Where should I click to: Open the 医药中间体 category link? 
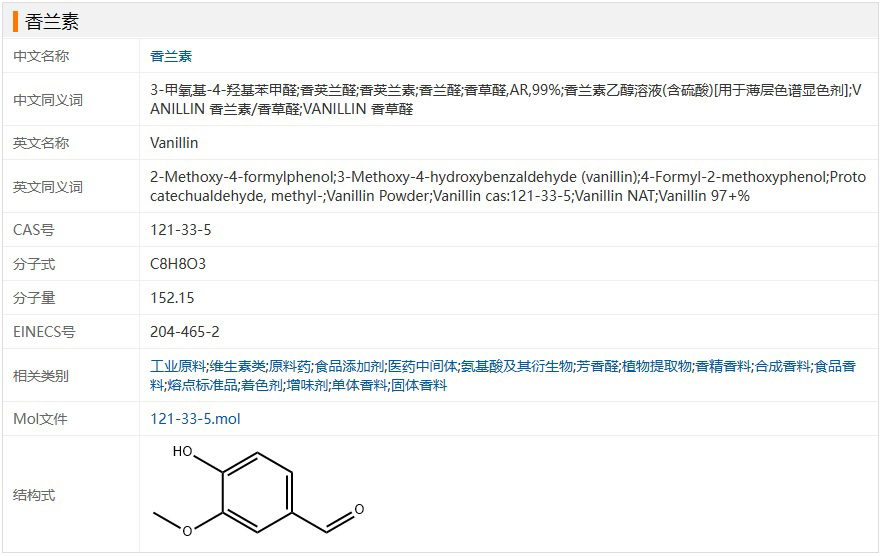(423, 366)
